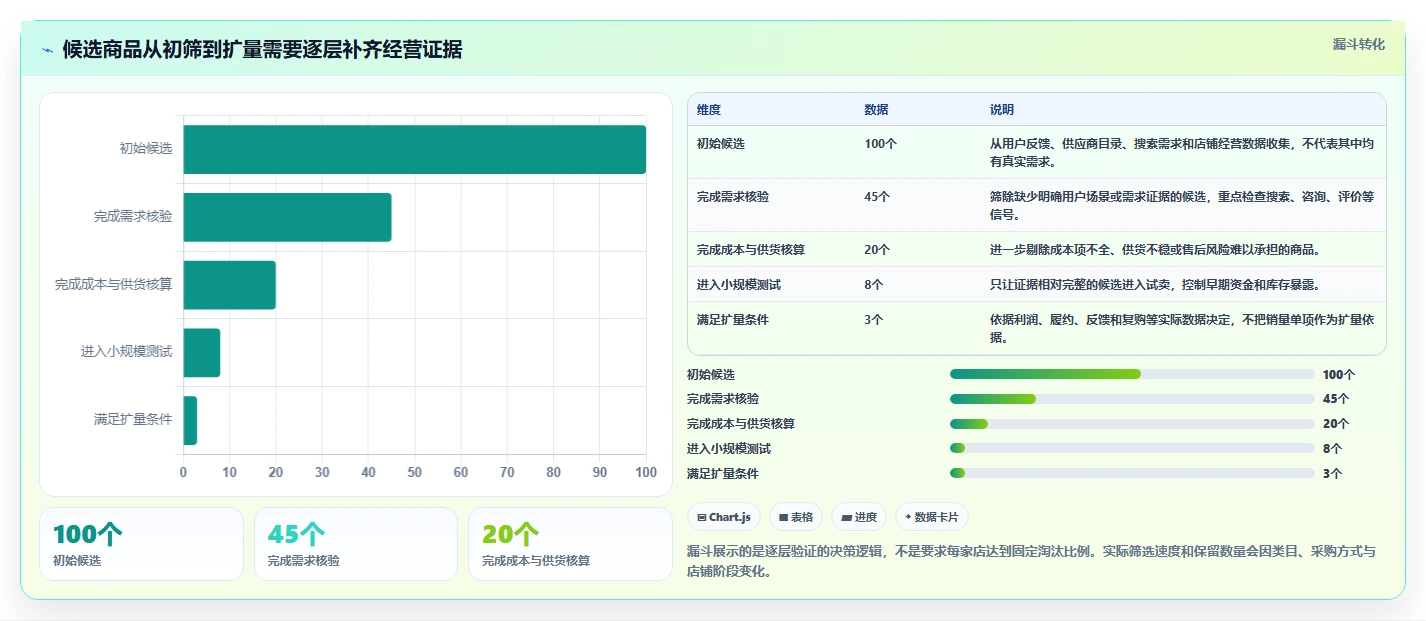Image resolution: width=1426 pixels, height=621 pixels.
Task: Click the 100个 cell in the table
Action: 881,144
